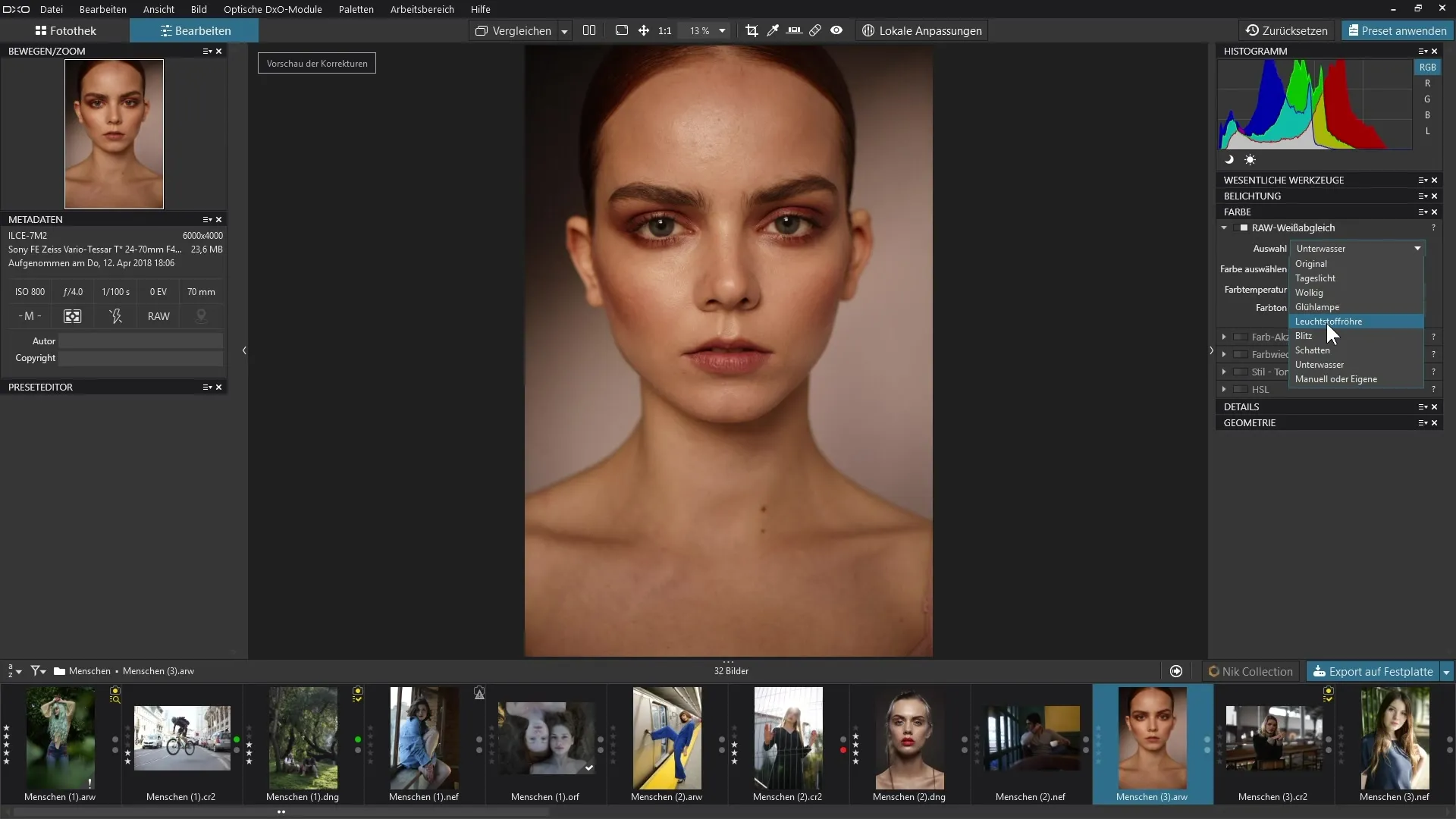1456x819 pixels.
Task: Show the R histogram channel
Action: point(1427,83)
